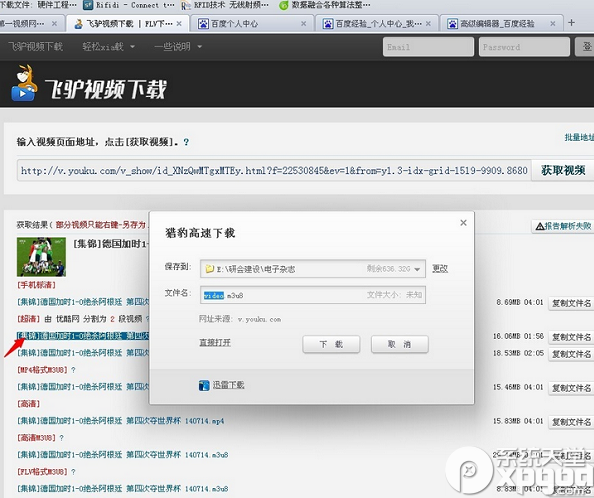Close the 百度个人中心 tab
The image size is (594, 498).
point(303,23)
